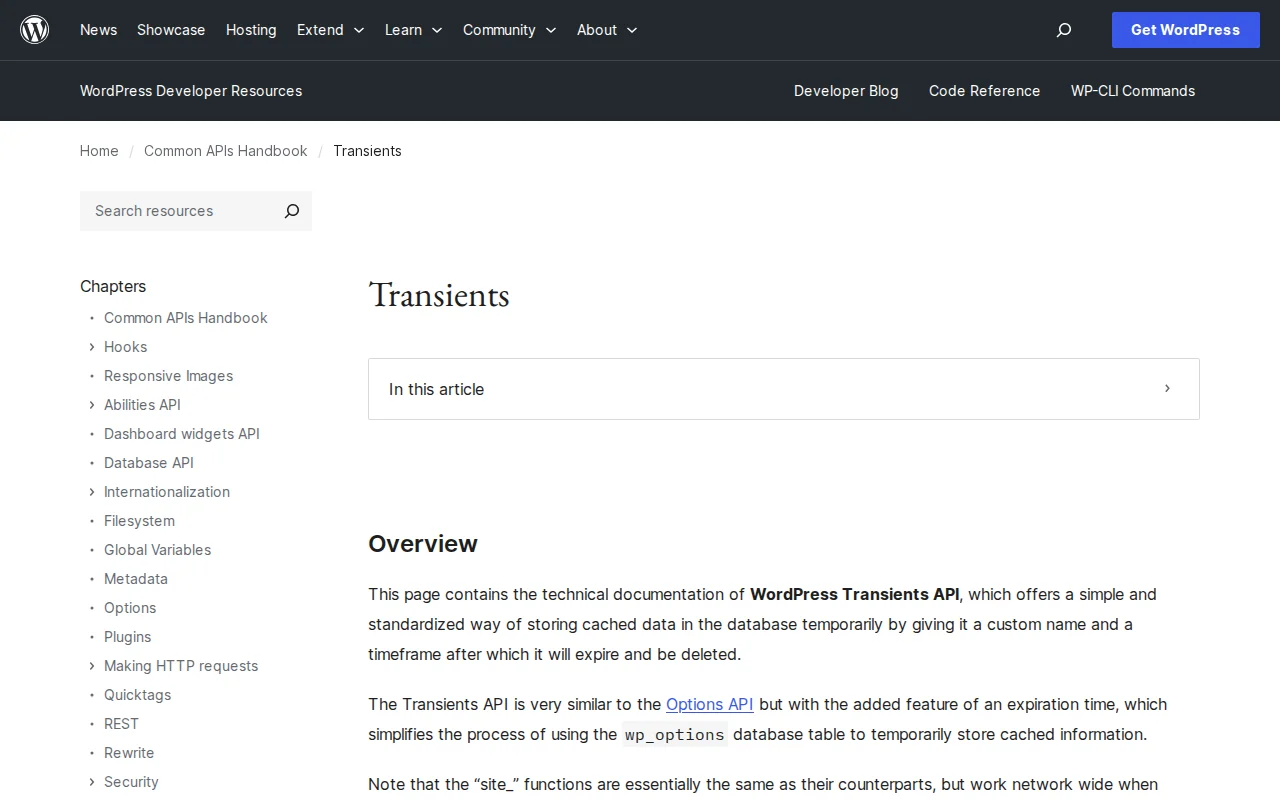Click the magnifier icon in the resources search box
The image size is (1280, 800).
[291, 211]
